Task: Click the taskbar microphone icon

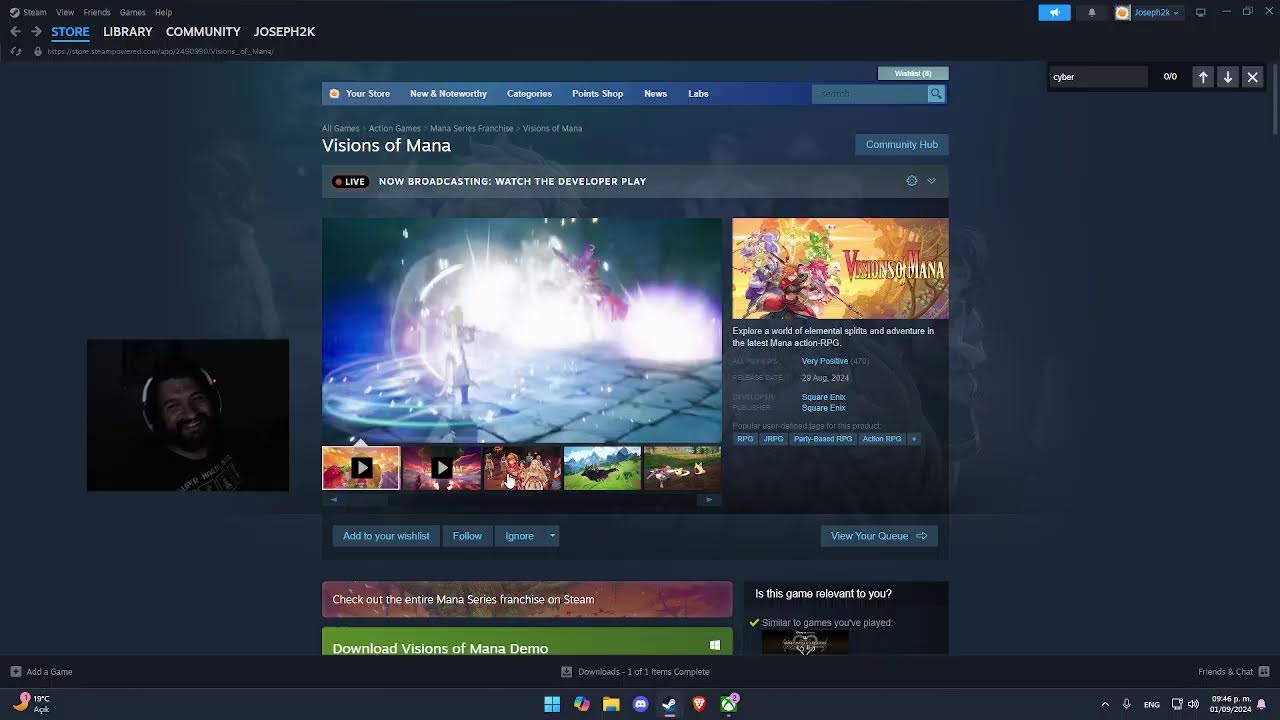Action: (1126, 704)
